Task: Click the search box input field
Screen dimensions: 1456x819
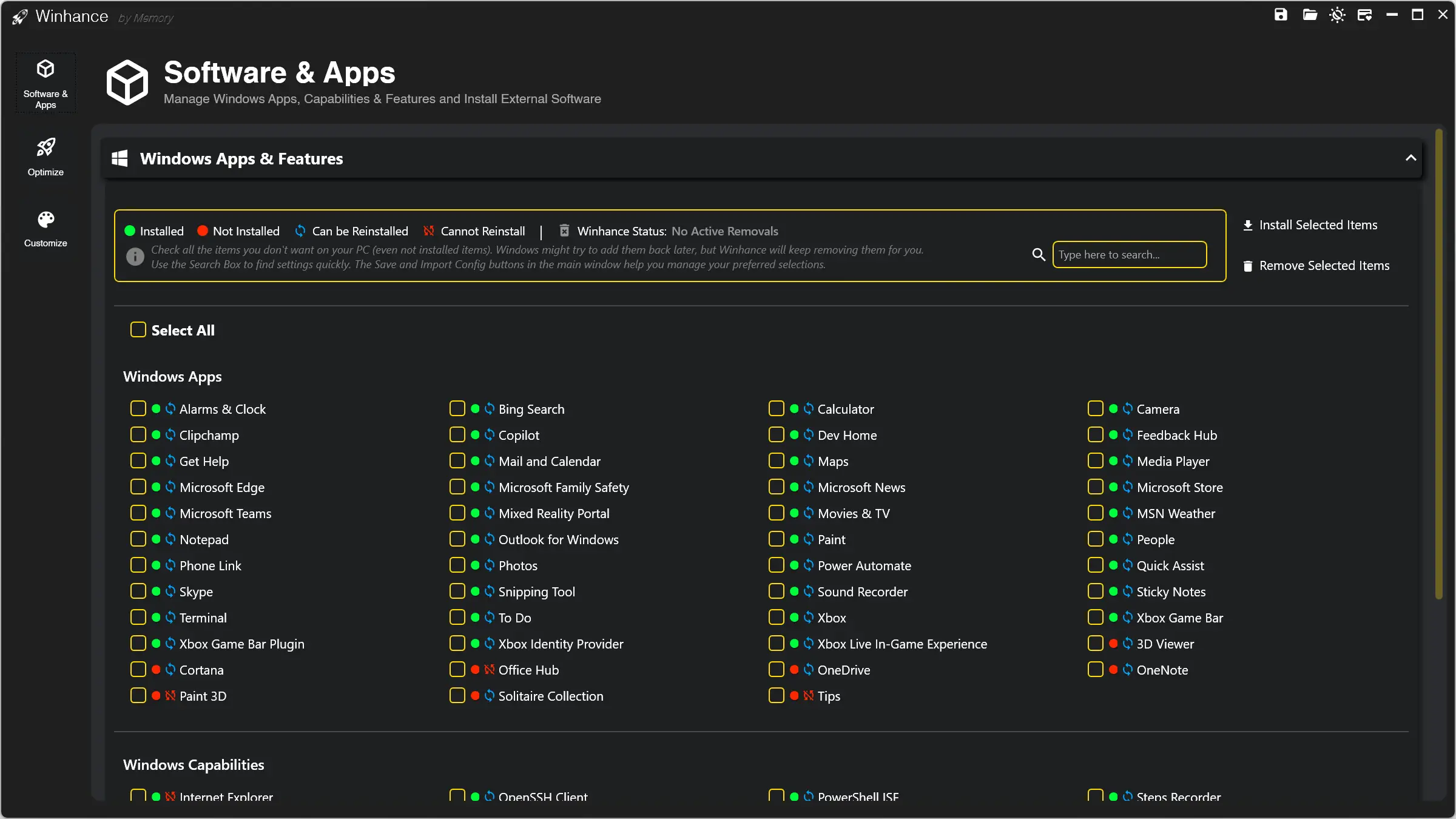Action: [x=1130, y=255]
